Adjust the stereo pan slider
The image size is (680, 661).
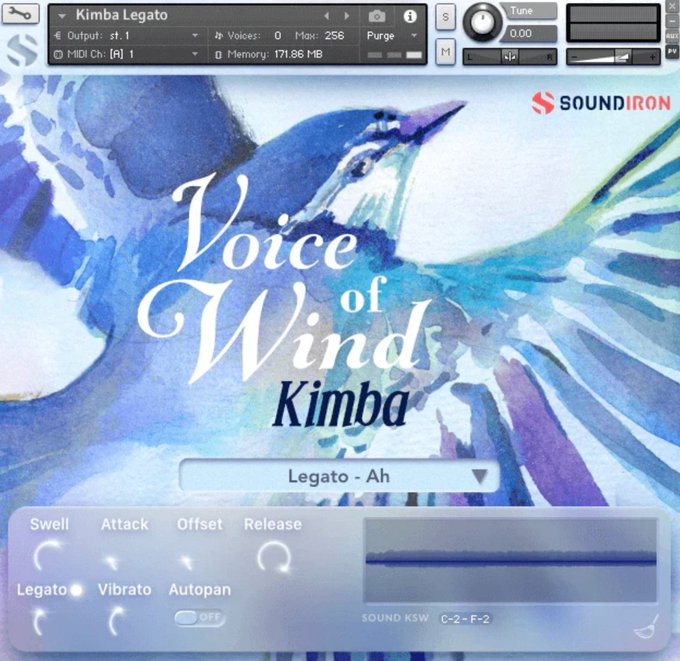510,57
